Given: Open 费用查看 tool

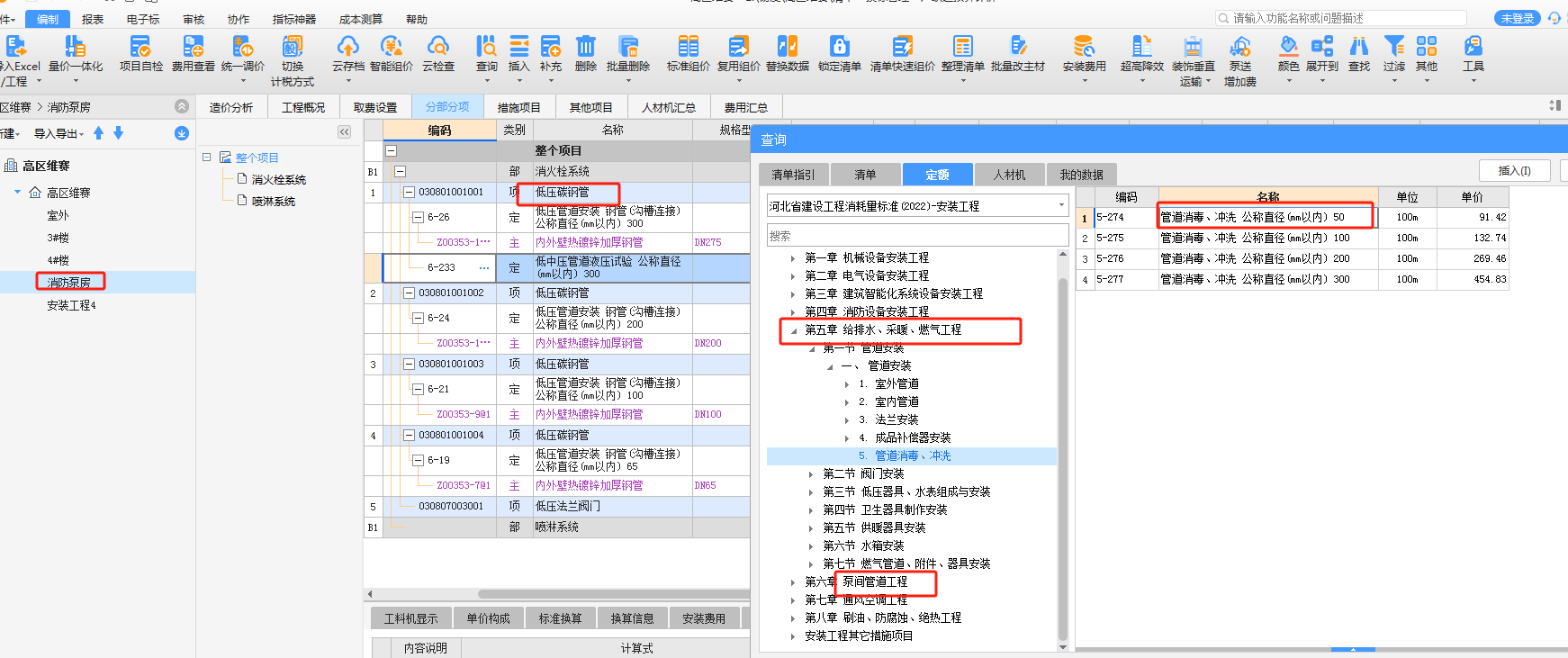Looking at the screenshot, I should [193, 54].
